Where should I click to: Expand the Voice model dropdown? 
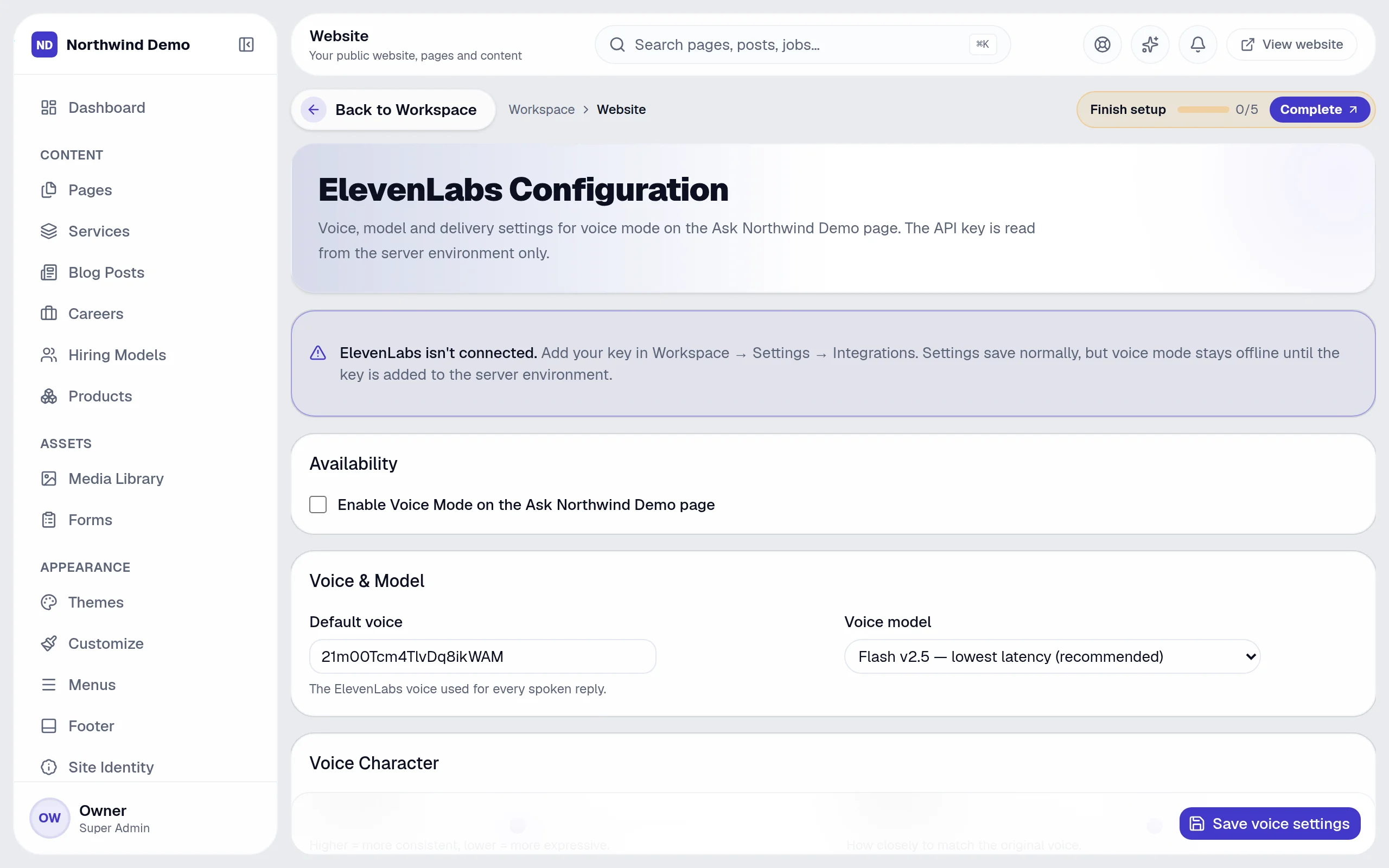click(x=1052, y=656)
